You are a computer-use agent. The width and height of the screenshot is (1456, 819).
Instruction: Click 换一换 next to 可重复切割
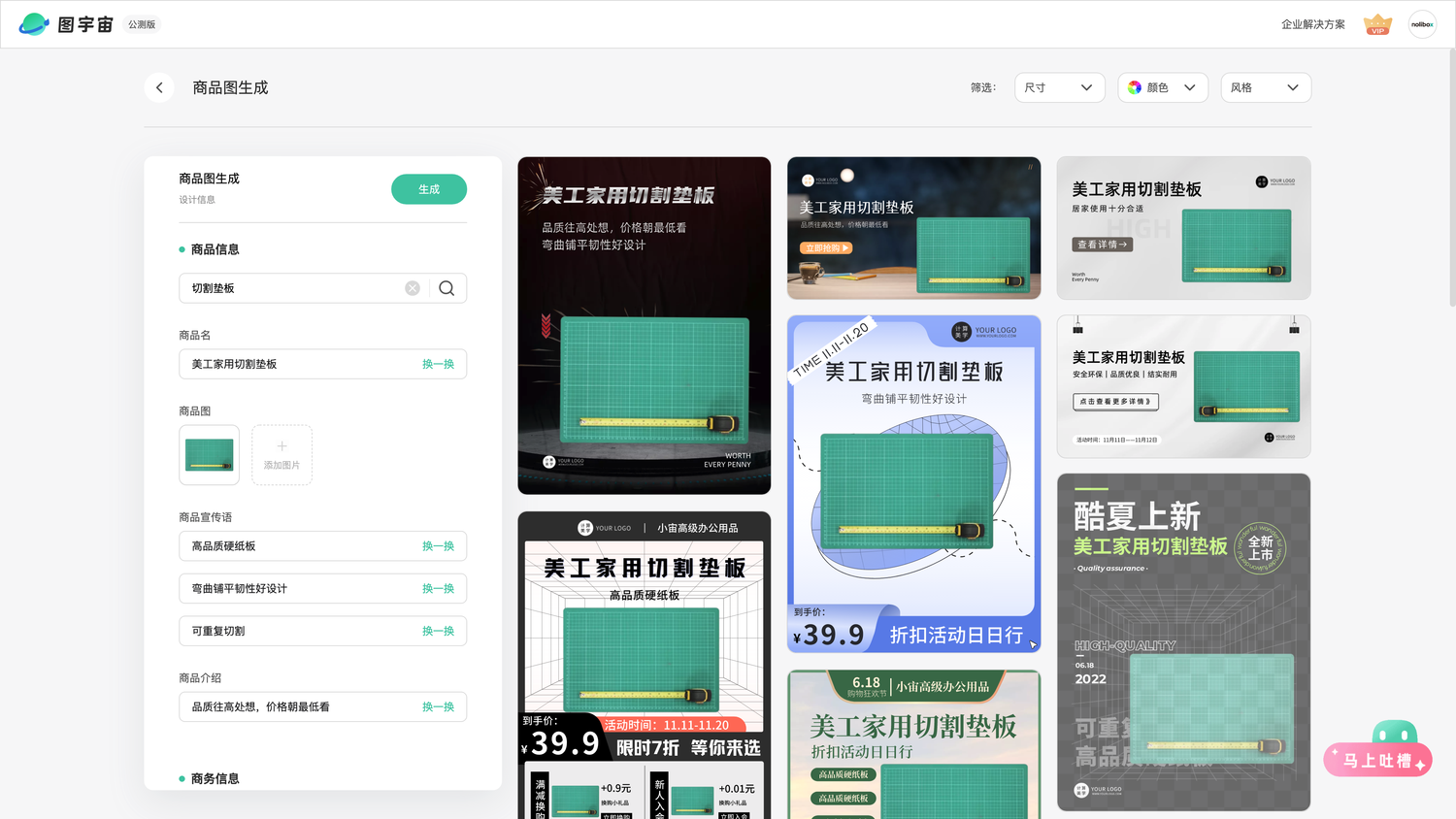click(x=438, y=631)
